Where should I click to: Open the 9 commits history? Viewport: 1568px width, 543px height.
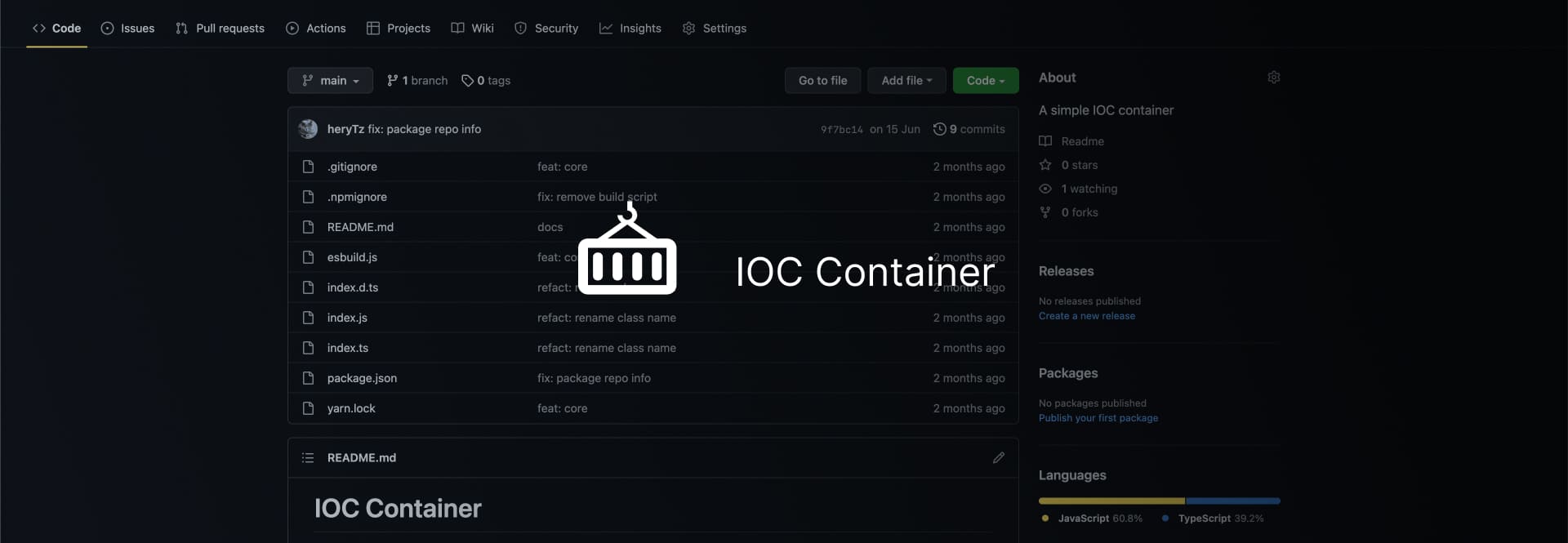(x=969, y=129)
